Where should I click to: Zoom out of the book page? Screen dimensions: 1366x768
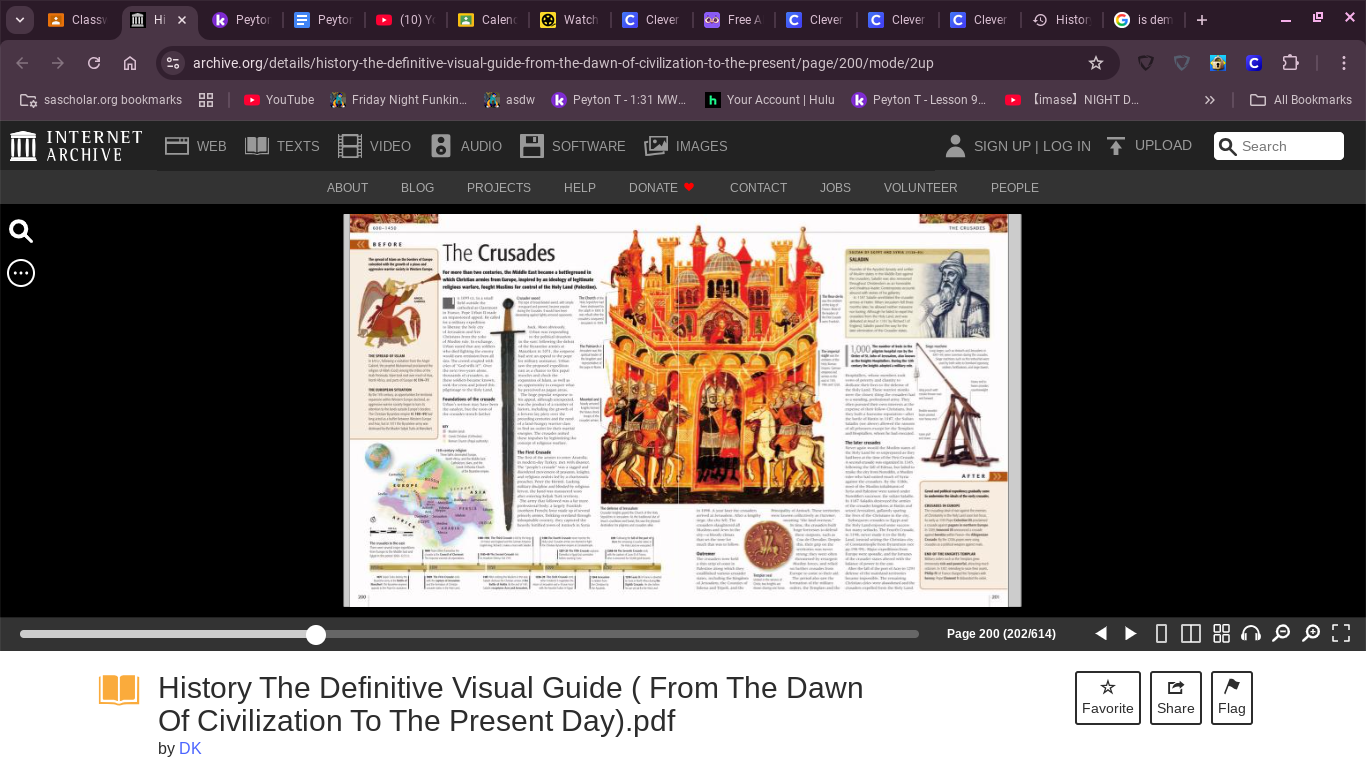point(1281,633)
